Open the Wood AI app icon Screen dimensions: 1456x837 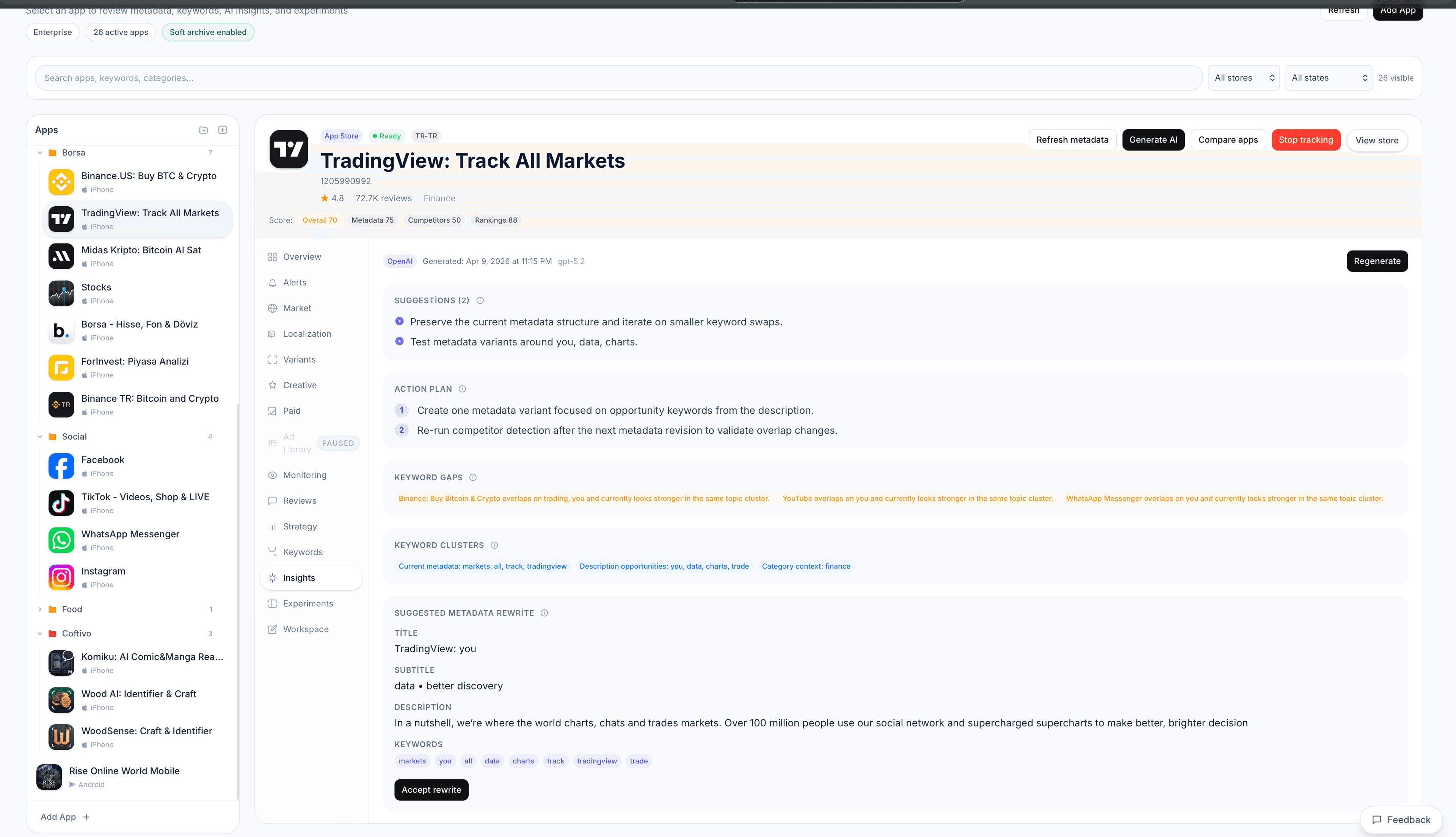[61, 700]
